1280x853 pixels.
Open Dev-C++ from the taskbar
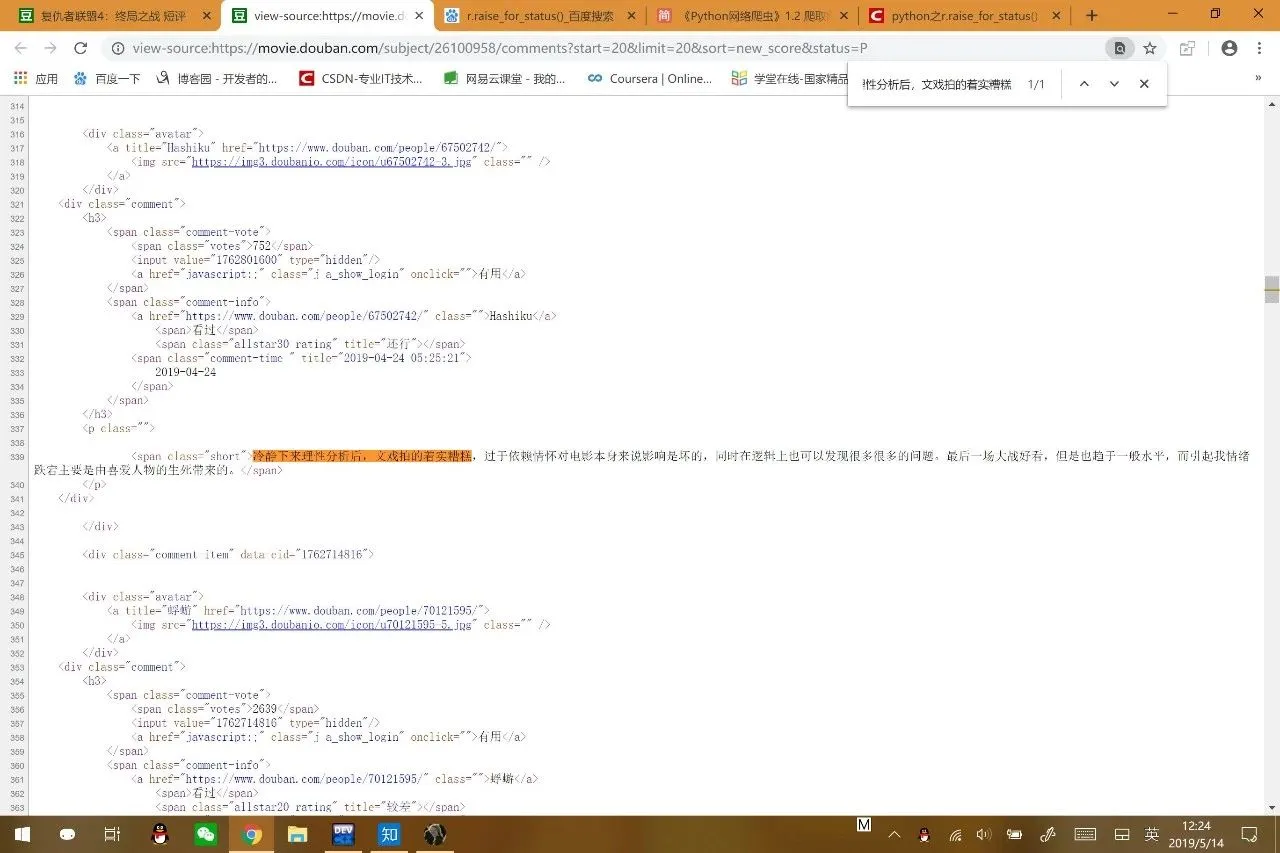tap(343, 834)
